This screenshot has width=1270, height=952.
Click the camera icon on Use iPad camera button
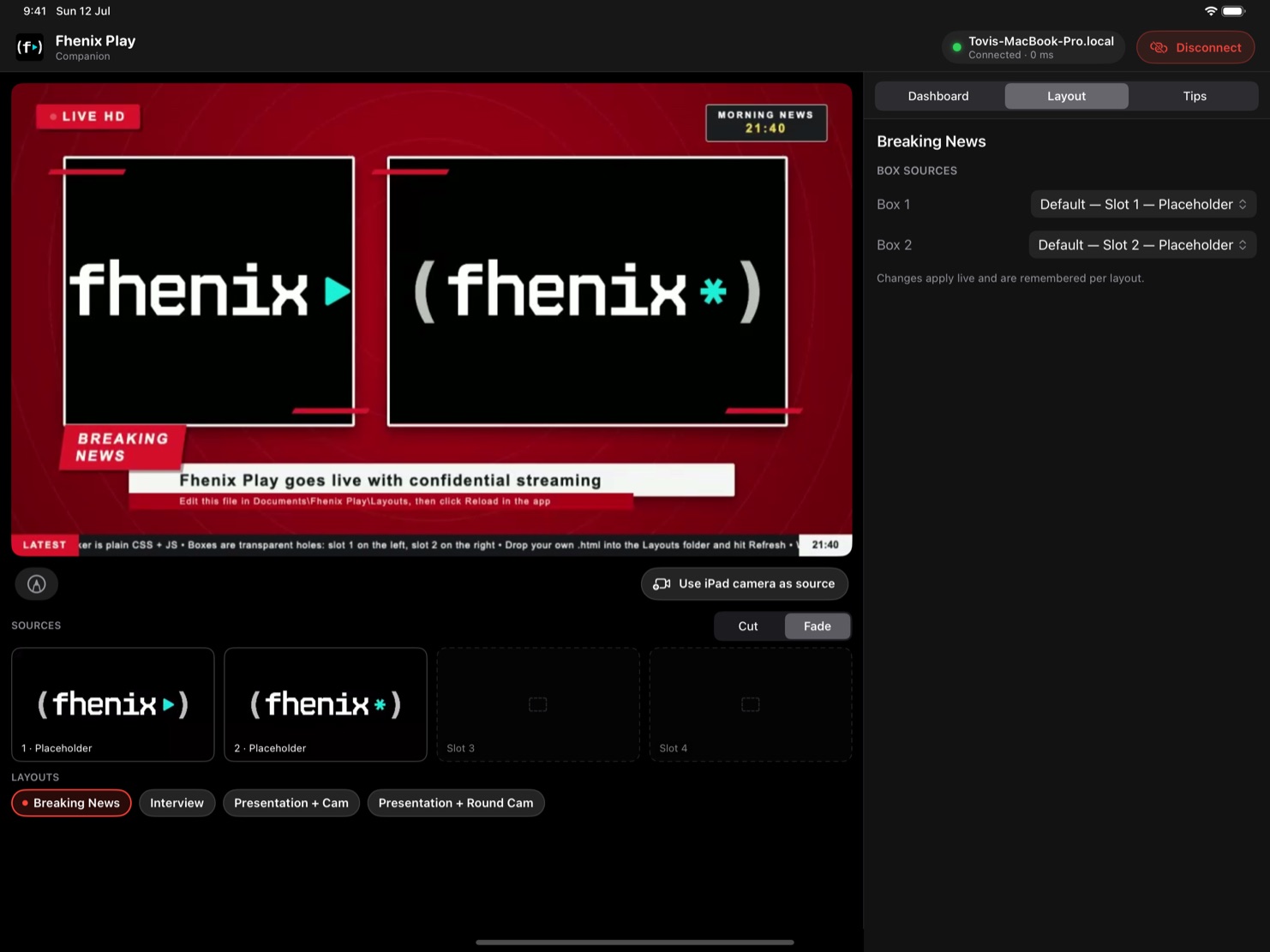pos(662,584)
